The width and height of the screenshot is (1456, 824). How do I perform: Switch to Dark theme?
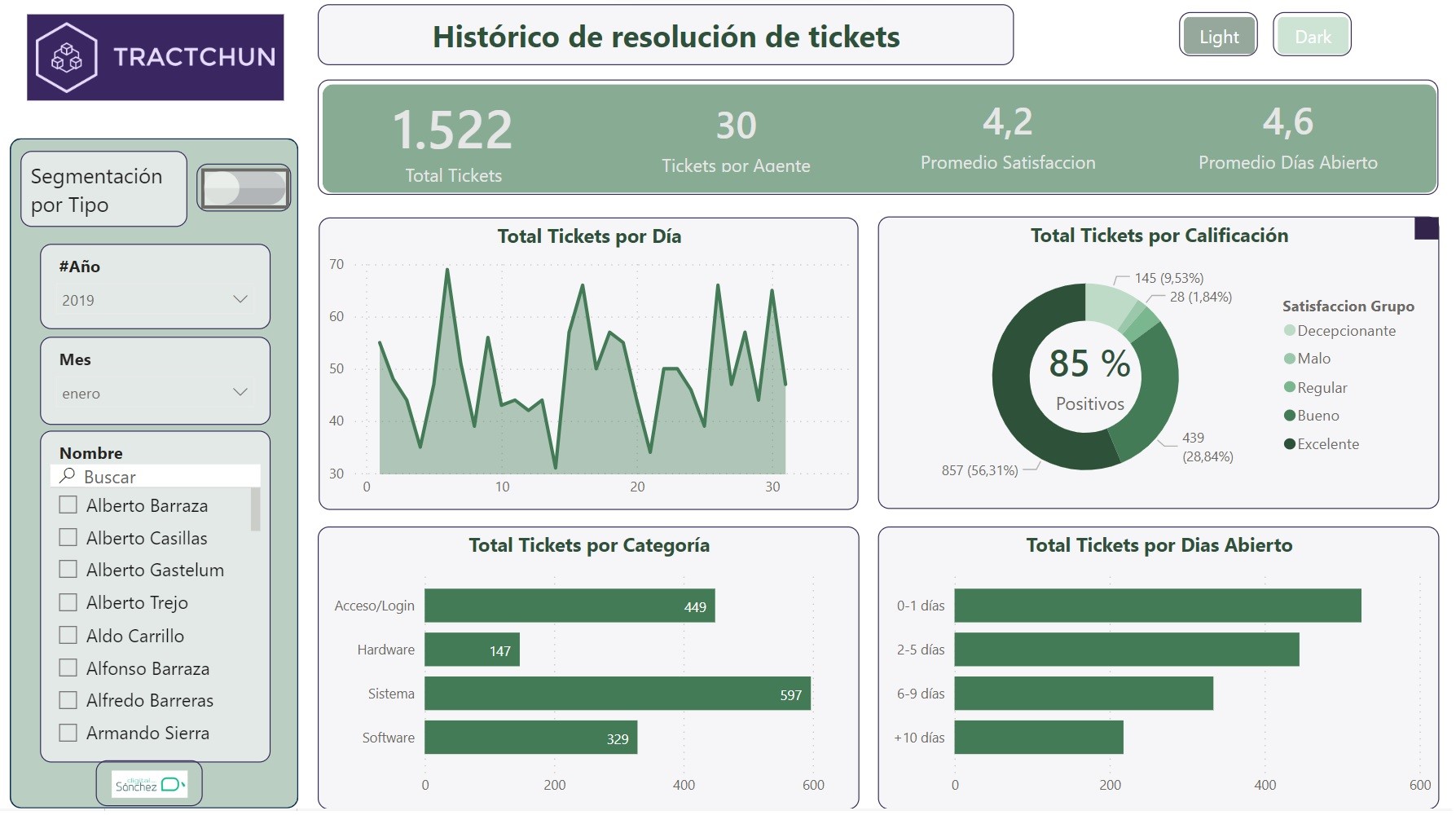pyautogui.click(x=1312, y=36)
